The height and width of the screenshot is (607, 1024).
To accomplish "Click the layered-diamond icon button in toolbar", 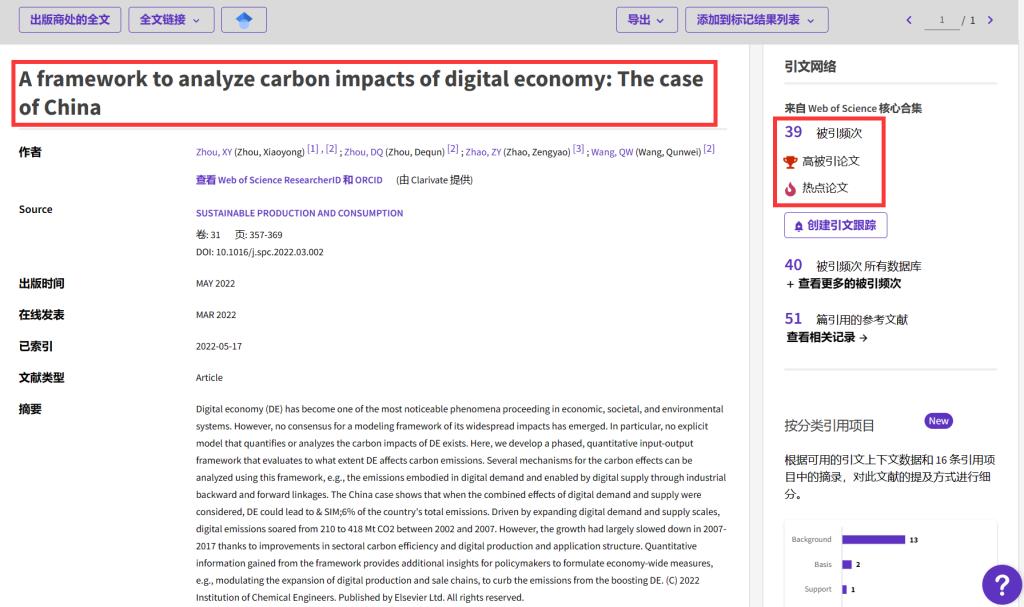I will tap(244, 19).
